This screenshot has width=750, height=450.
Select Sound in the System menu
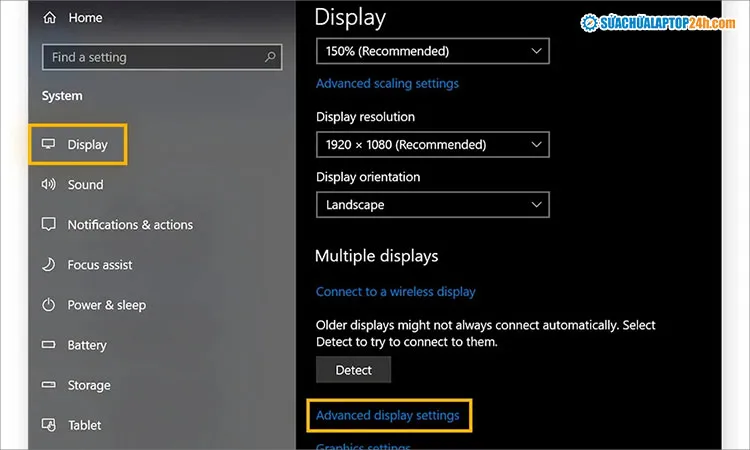tap(85, 185)
